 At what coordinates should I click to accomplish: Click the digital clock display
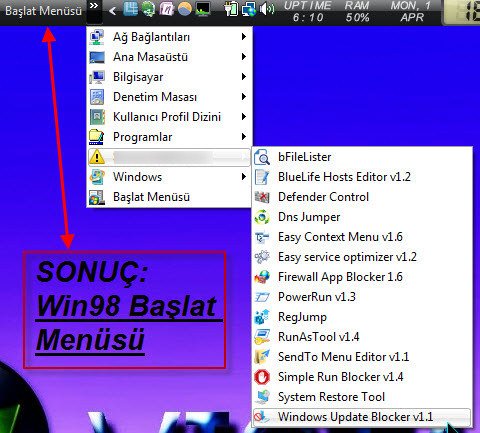(x=462, y=12)
